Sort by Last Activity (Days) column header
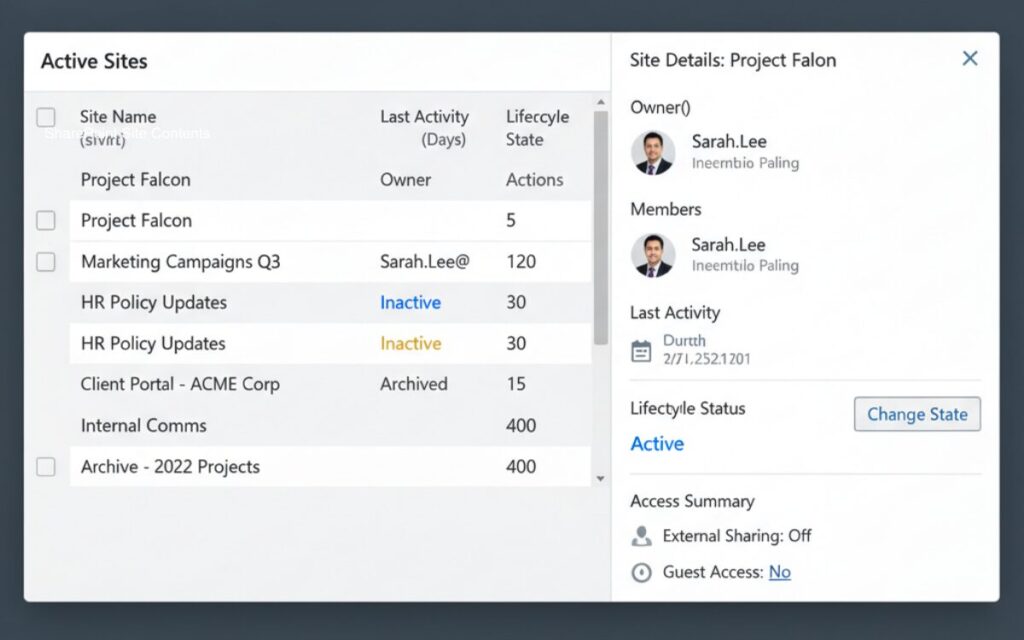The height and width of the screenshot is (640, 1024). pyautogui.click(x=424, y=128)
